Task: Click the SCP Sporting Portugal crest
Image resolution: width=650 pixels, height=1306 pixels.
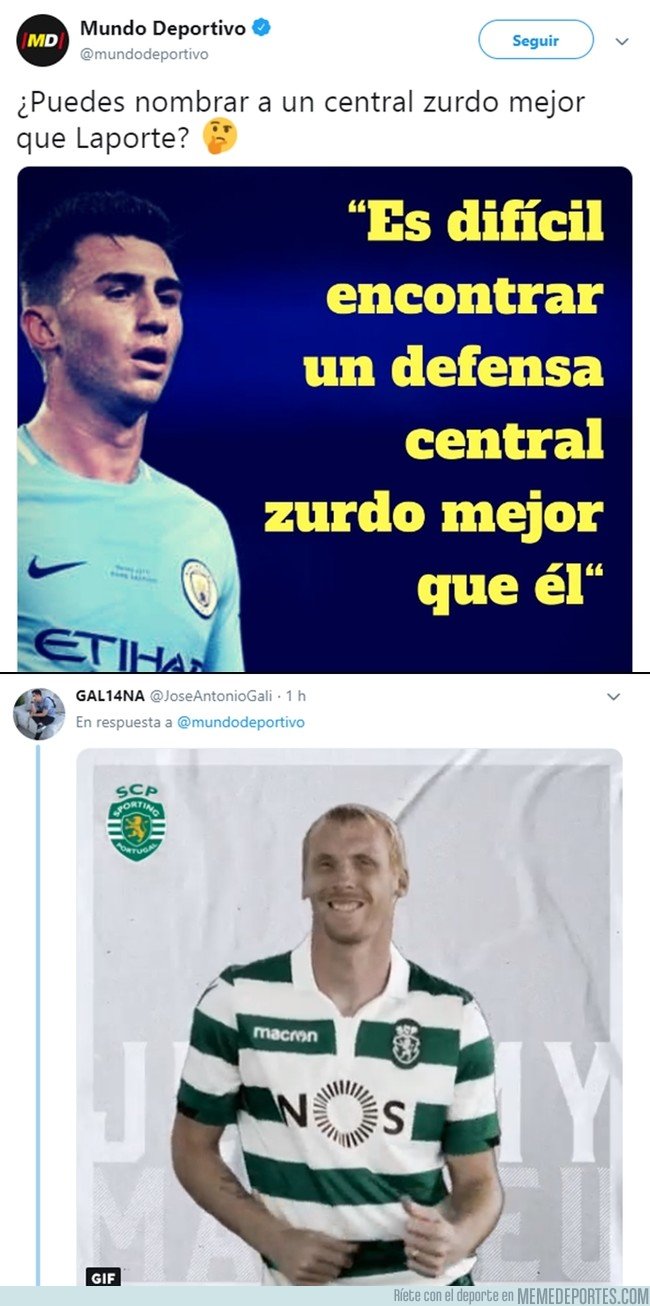Action: (136, 822)
